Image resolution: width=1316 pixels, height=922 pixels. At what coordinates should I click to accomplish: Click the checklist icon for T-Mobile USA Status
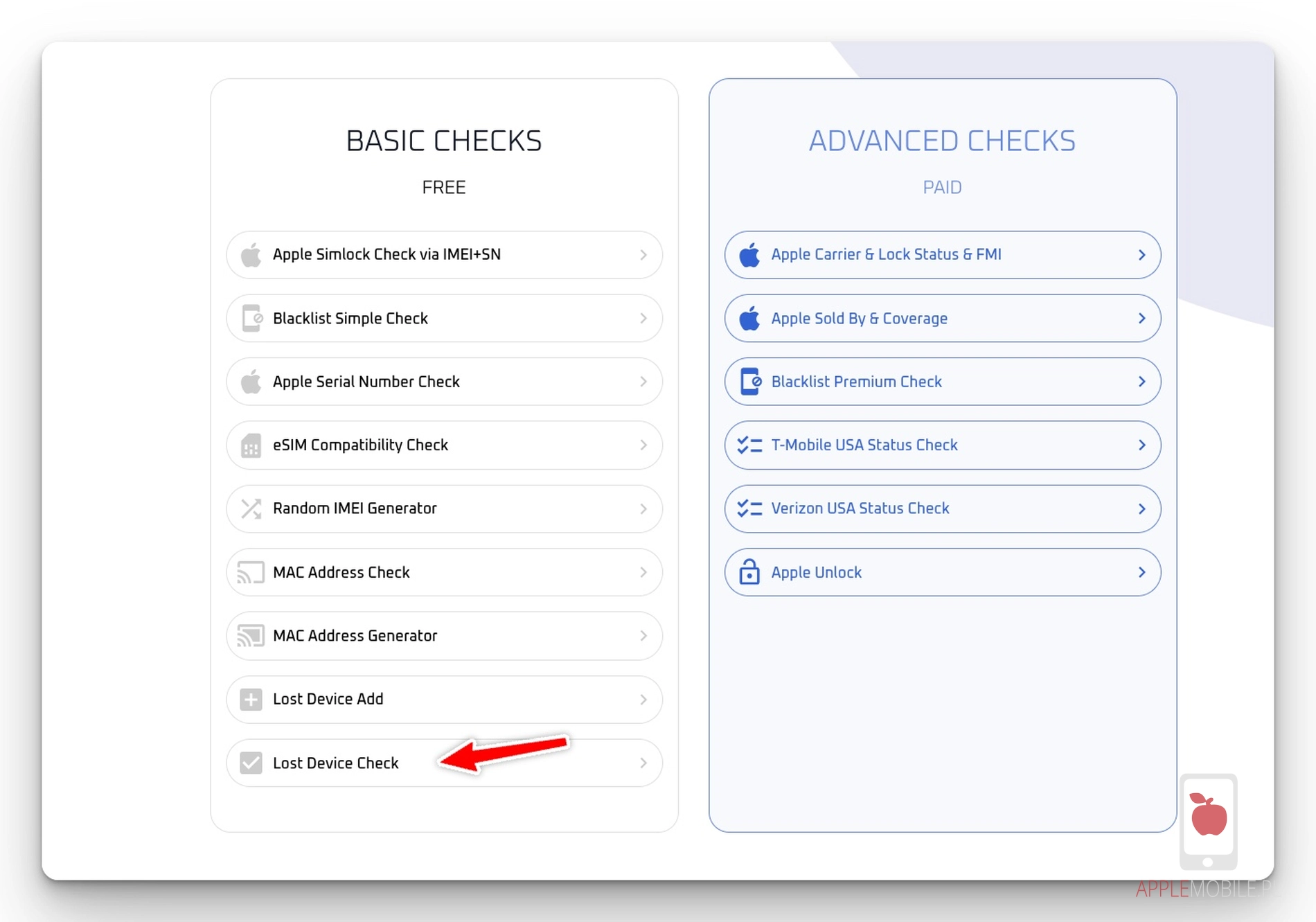749,445
